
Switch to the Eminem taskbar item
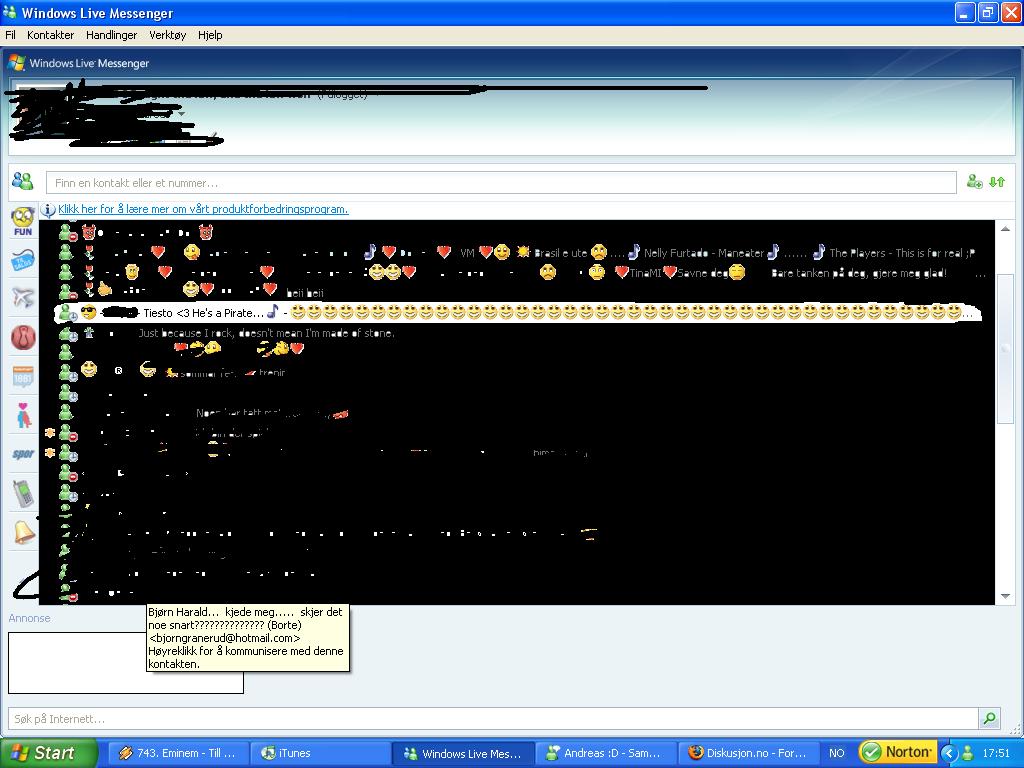177,753
